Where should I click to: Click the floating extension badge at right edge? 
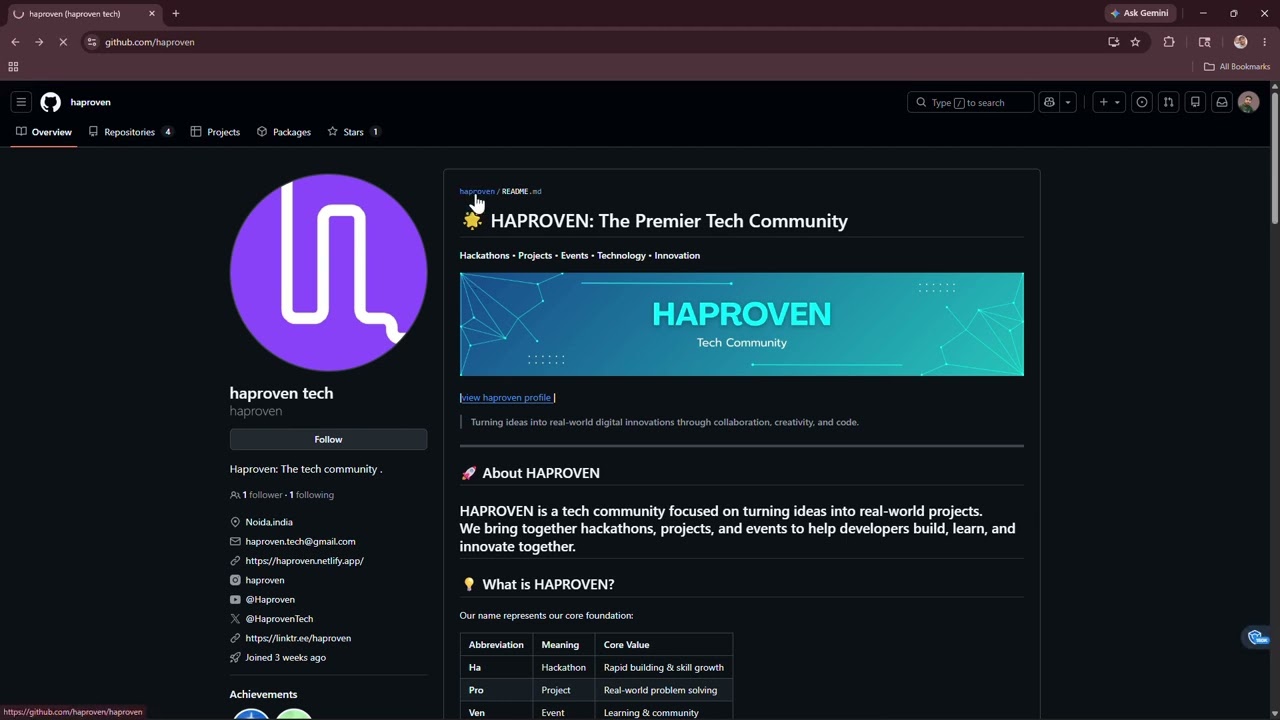coord(1258,638)
